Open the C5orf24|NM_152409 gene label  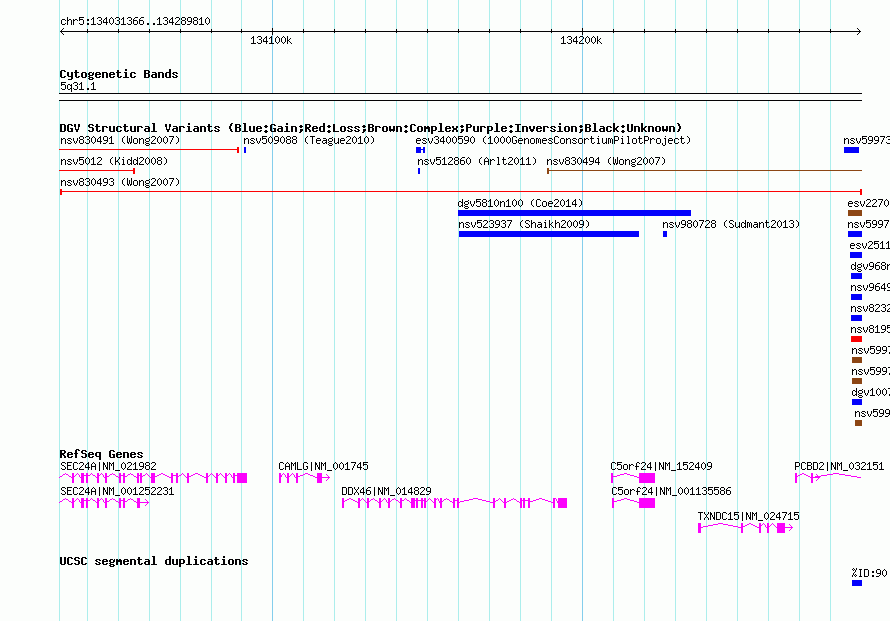point(661,466)
